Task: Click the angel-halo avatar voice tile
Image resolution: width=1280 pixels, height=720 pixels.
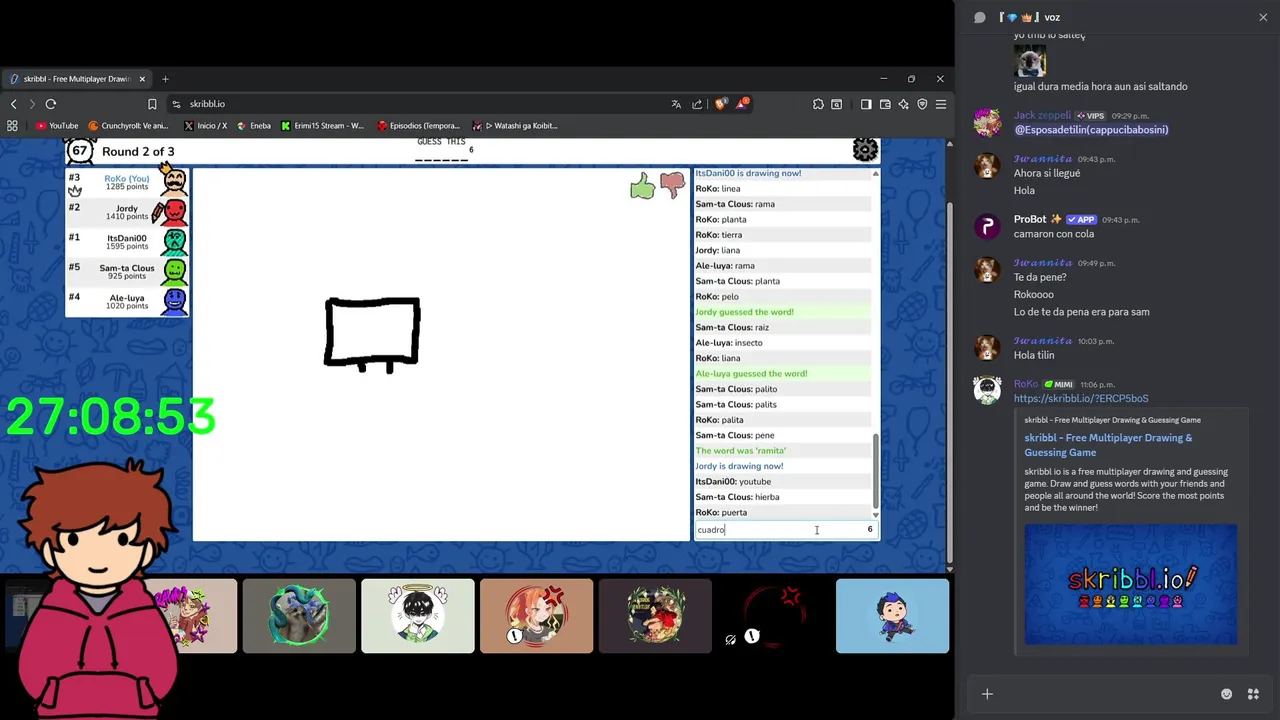Action: (418, 616)
